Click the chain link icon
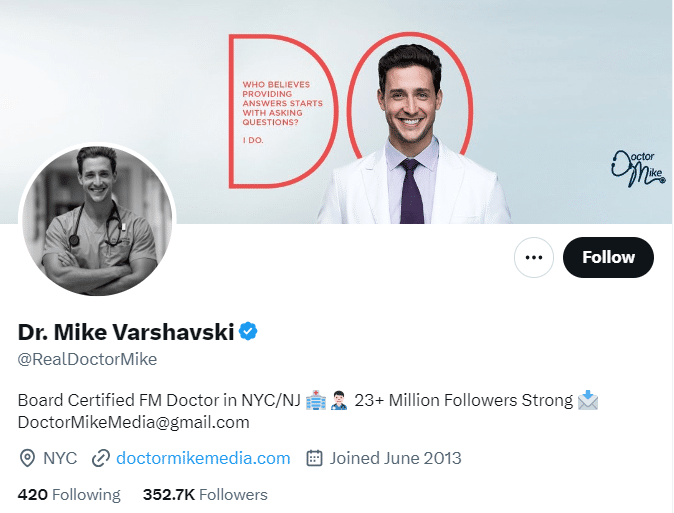The height and width of the screenshot is (513, 674). (100, 459)
